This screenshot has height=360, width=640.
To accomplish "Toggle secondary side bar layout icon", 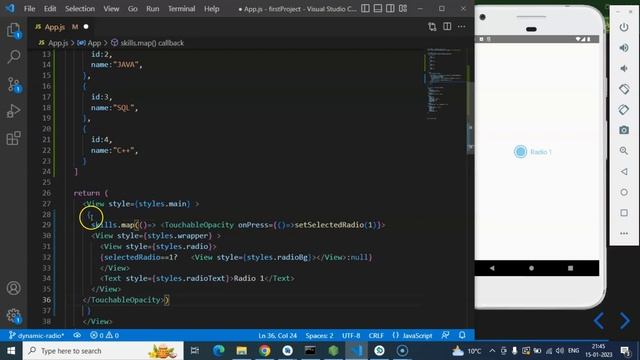I will coord(390,9).
